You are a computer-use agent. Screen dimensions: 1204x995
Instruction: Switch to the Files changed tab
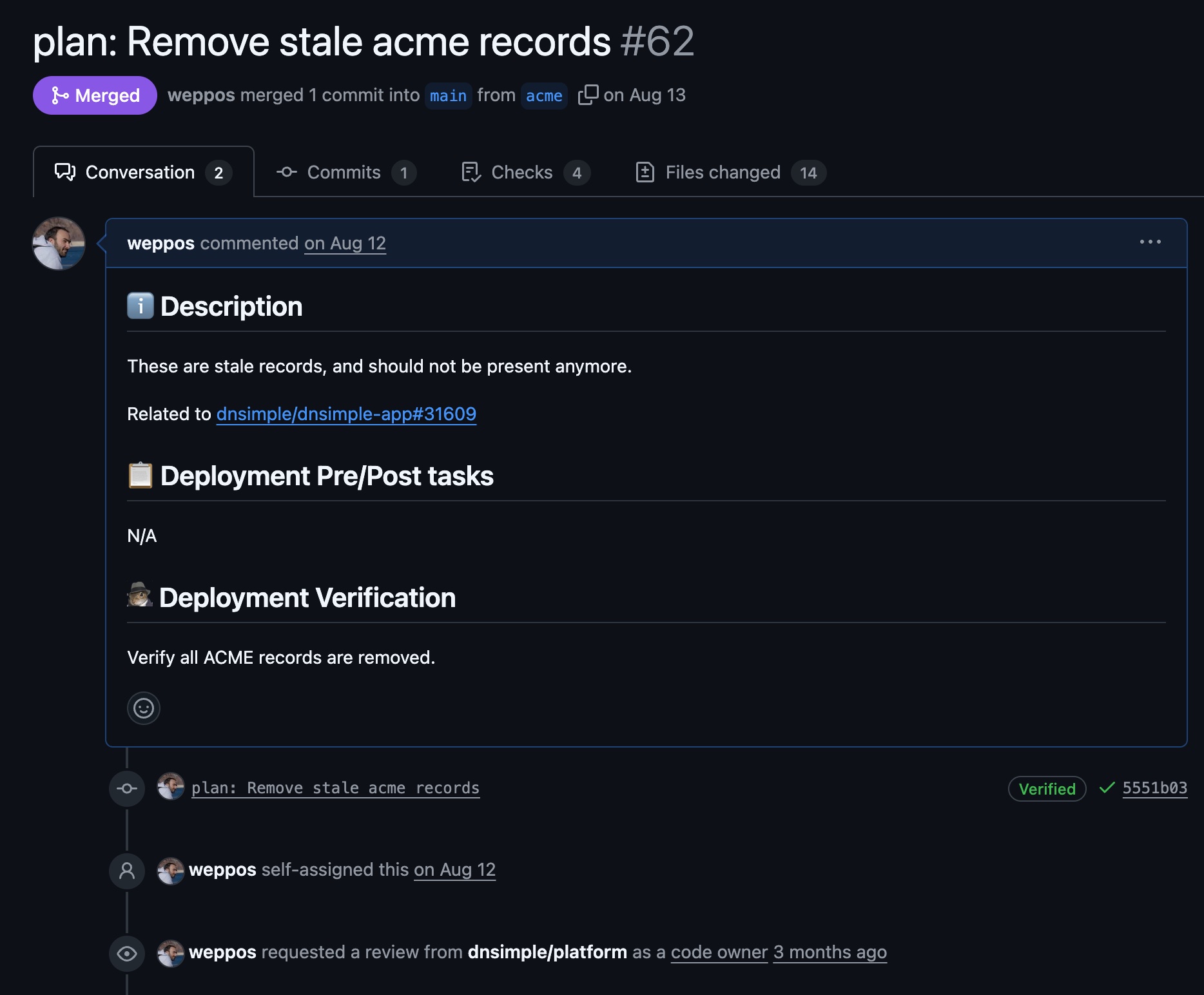pyautogui.click(x=722, y=172)
